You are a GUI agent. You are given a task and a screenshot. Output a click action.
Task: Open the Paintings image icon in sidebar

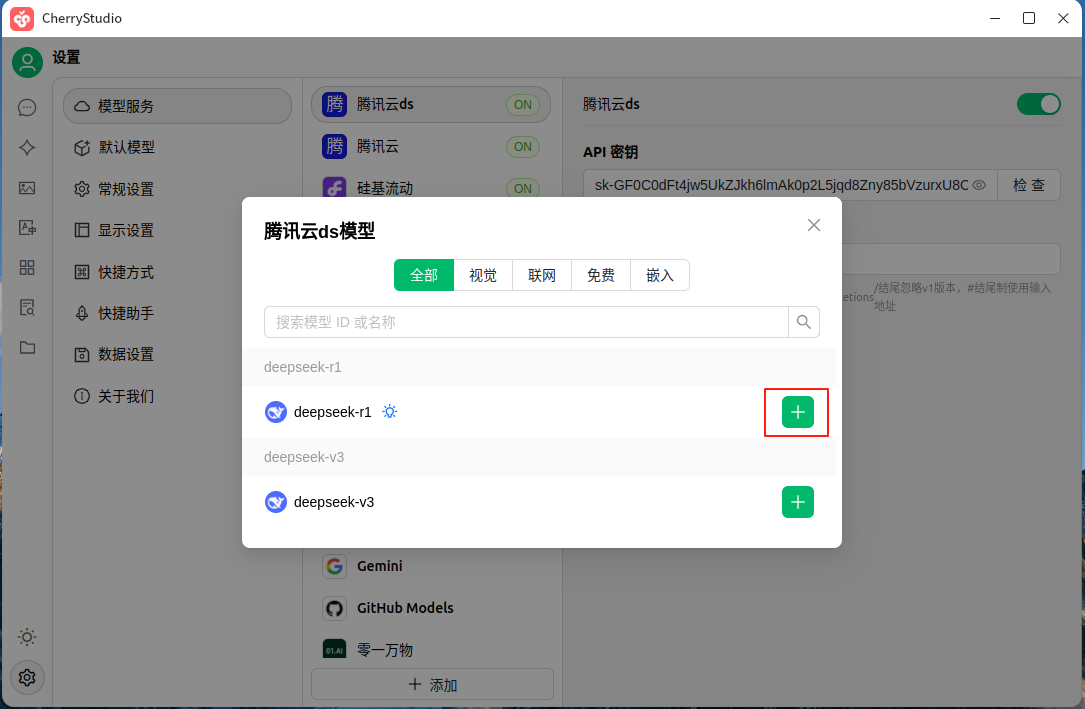(27, 188)
